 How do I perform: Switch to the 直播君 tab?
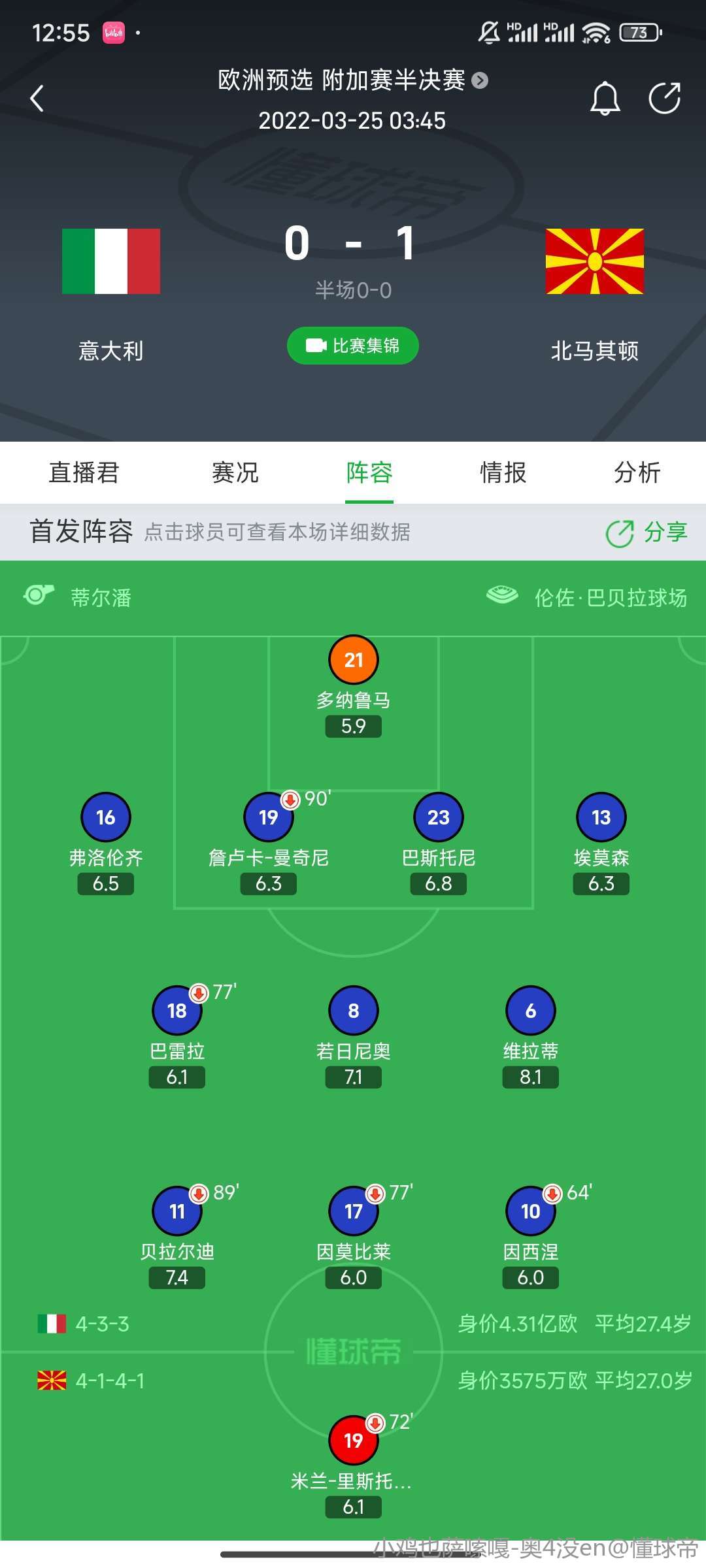click(x=84, y=472)
